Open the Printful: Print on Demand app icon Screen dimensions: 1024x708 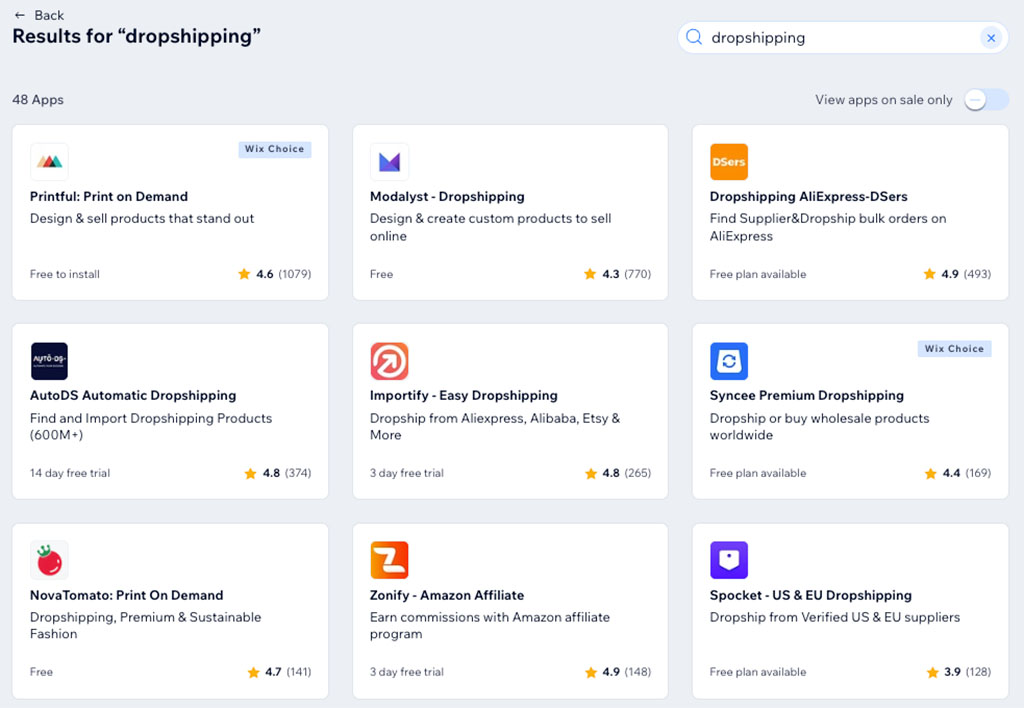(x=48, y=162)
